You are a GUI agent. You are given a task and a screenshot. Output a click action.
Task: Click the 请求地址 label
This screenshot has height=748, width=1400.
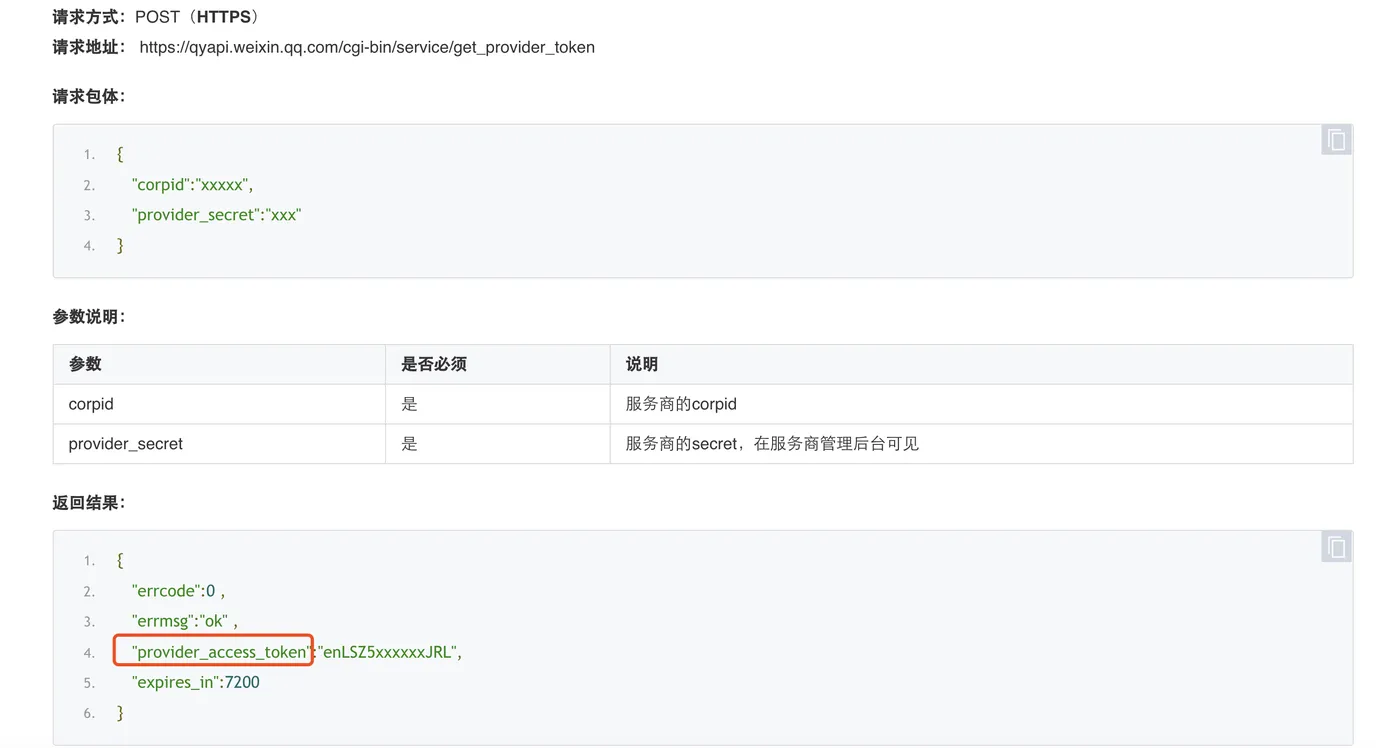[x=89, y=47]
